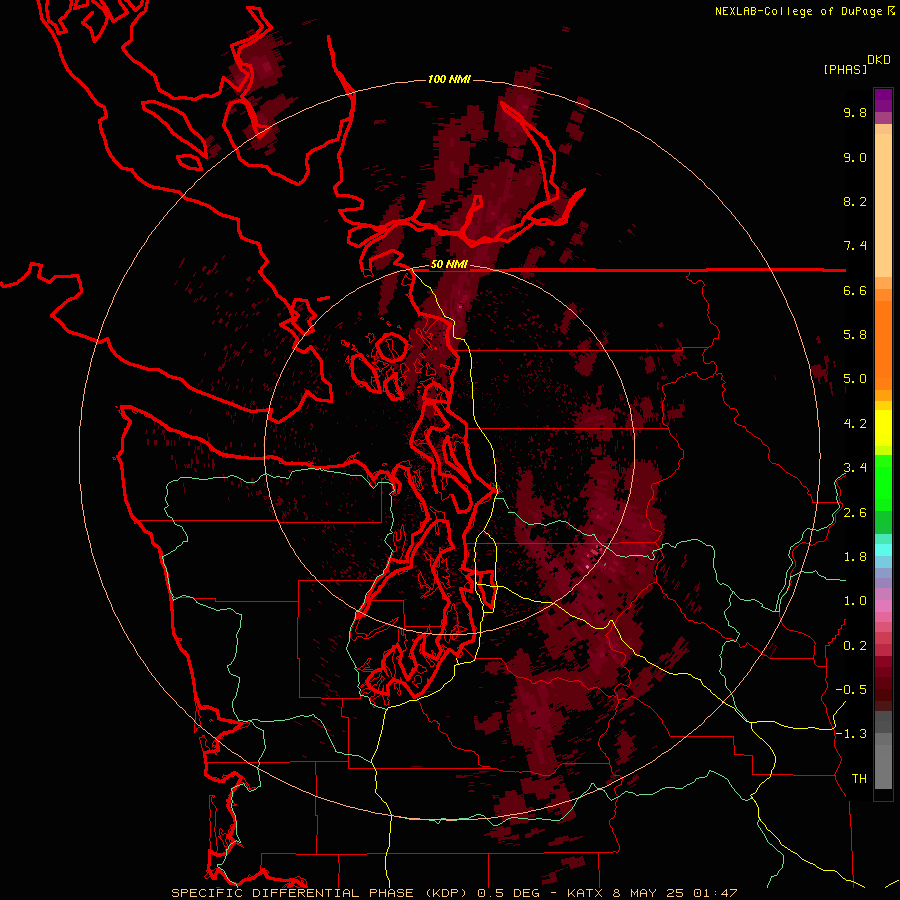Select the 1.8 scale value
The width and height of the screenshot is (900, 900).
tap(855, 557)
